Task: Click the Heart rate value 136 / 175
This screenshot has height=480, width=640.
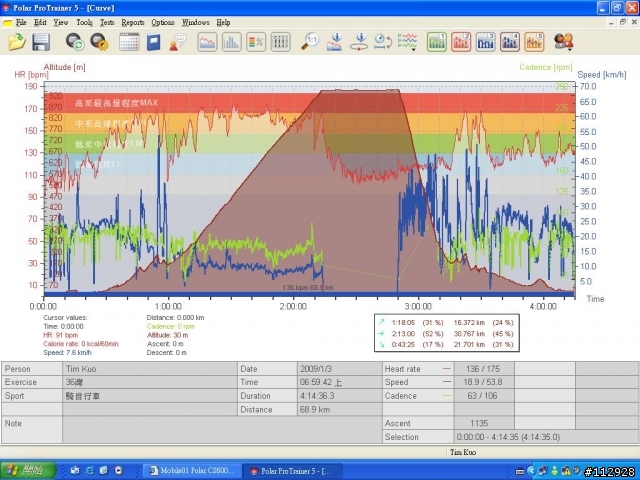Action: tap(484, 369)
